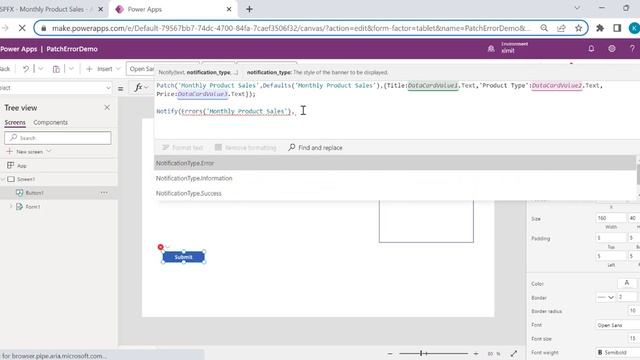Expand the Form1 tree node
Image resolution: width=640 pixels, height=360 pixels.
[x=11, y=207]
